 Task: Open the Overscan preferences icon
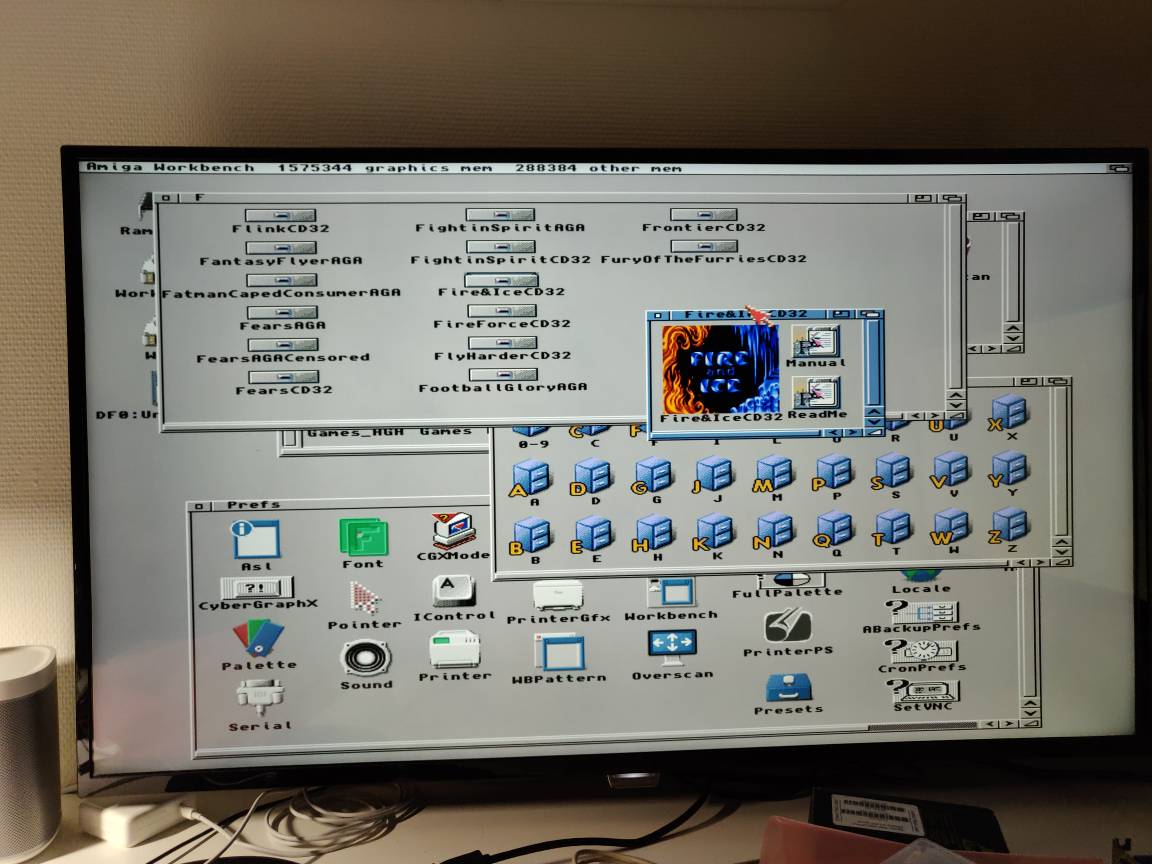click(x=672, y=648)
